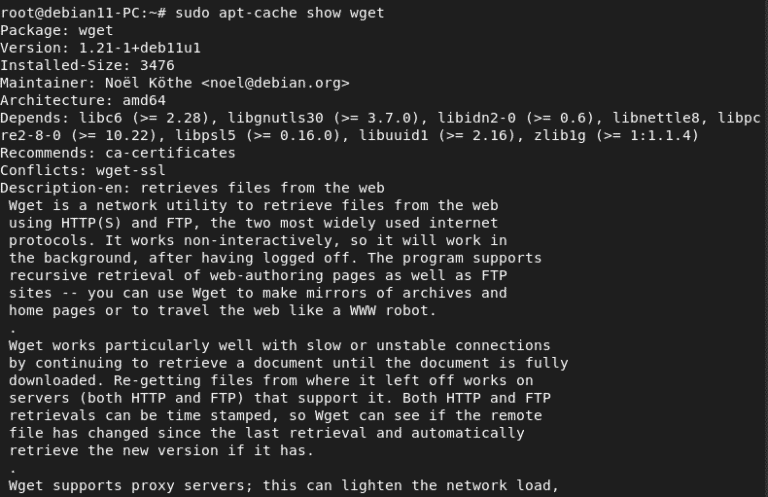Select the version 1.21-1+deb11u1 text

pyautogui.click(x=140, y=48)
